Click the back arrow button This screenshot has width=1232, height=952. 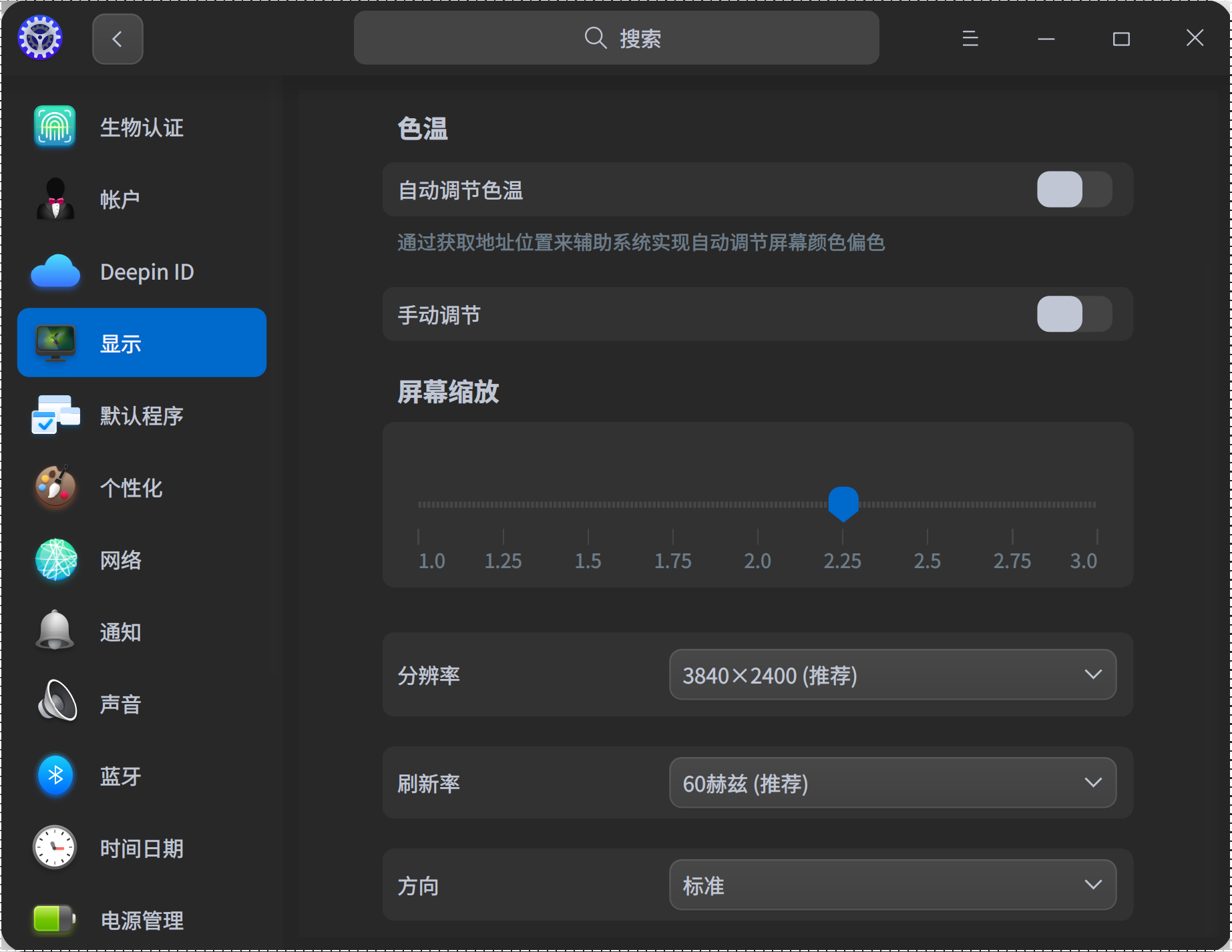coord(118,39)
